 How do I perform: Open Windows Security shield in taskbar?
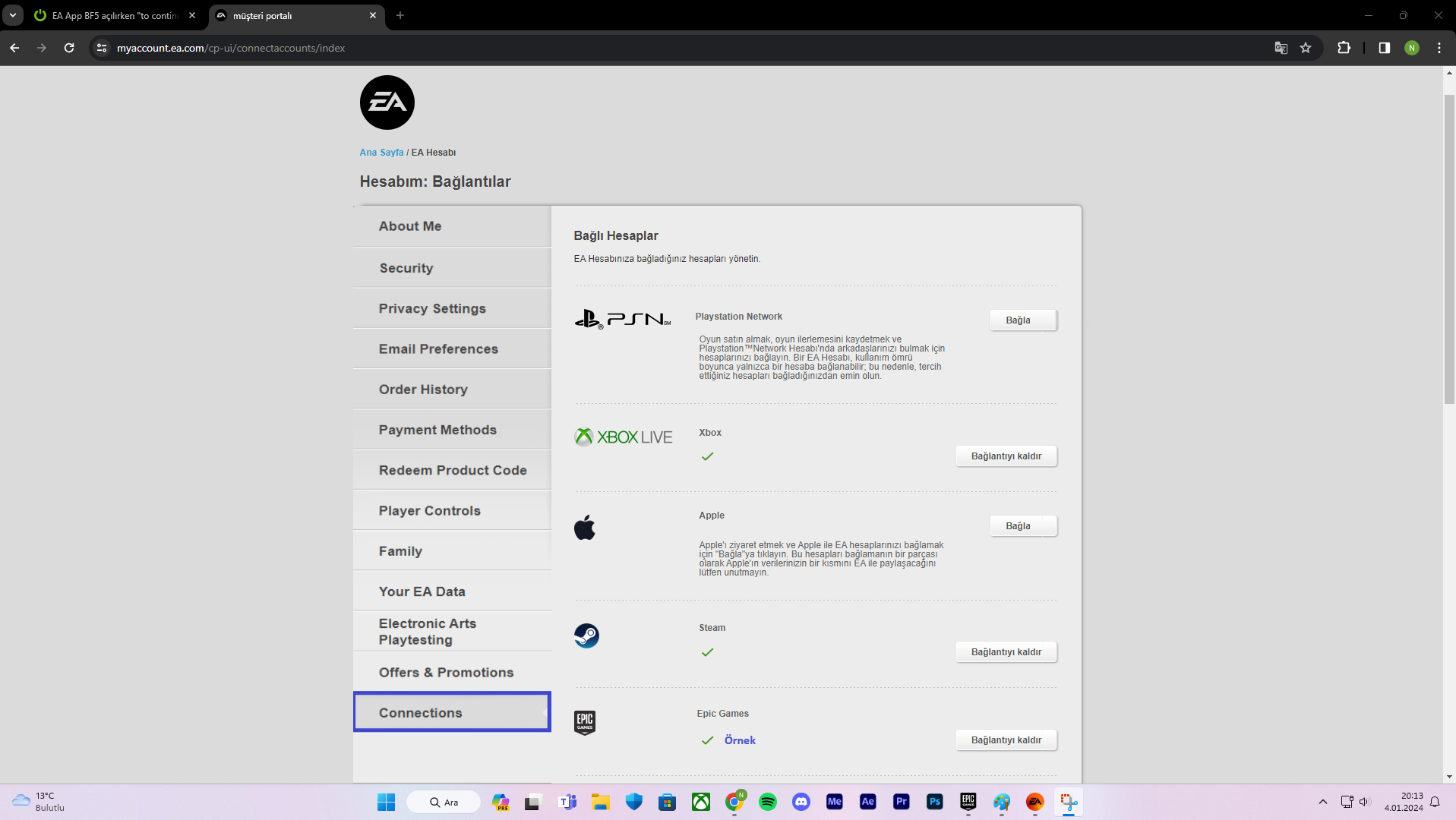coord(634,802)
